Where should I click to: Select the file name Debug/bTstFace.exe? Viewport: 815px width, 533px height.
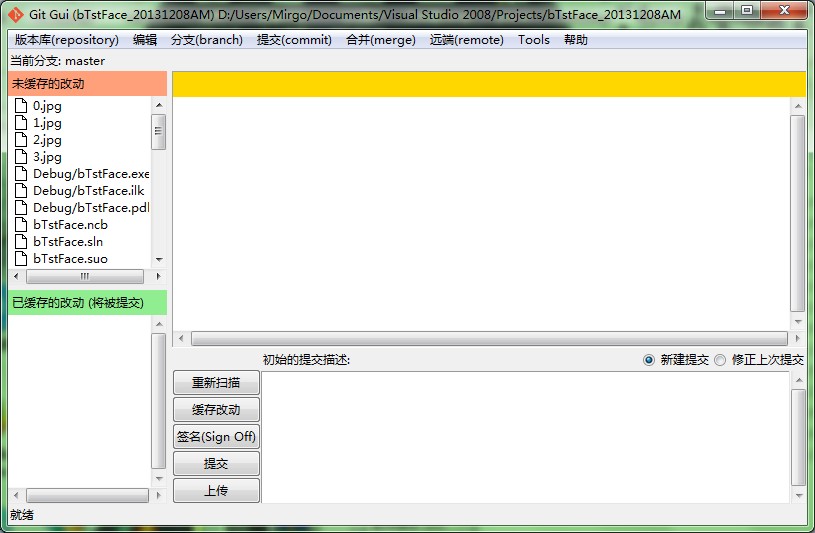(91, 174)
